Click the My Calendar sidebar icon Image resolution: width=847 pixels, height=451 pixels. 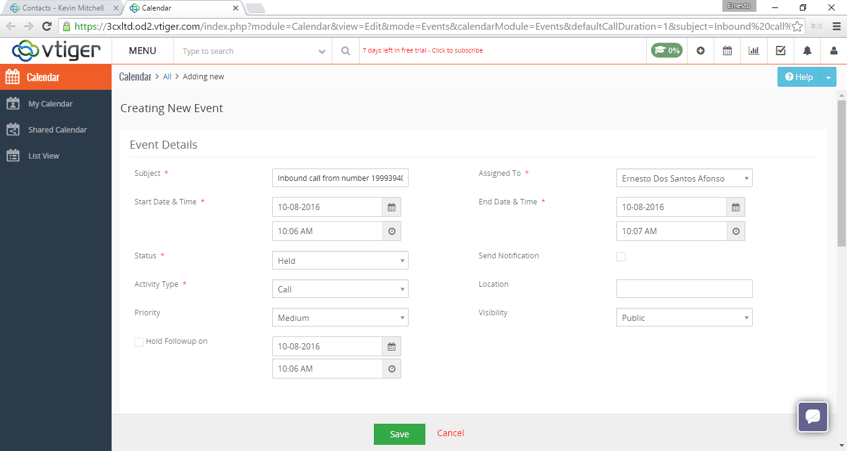[13, 104]
